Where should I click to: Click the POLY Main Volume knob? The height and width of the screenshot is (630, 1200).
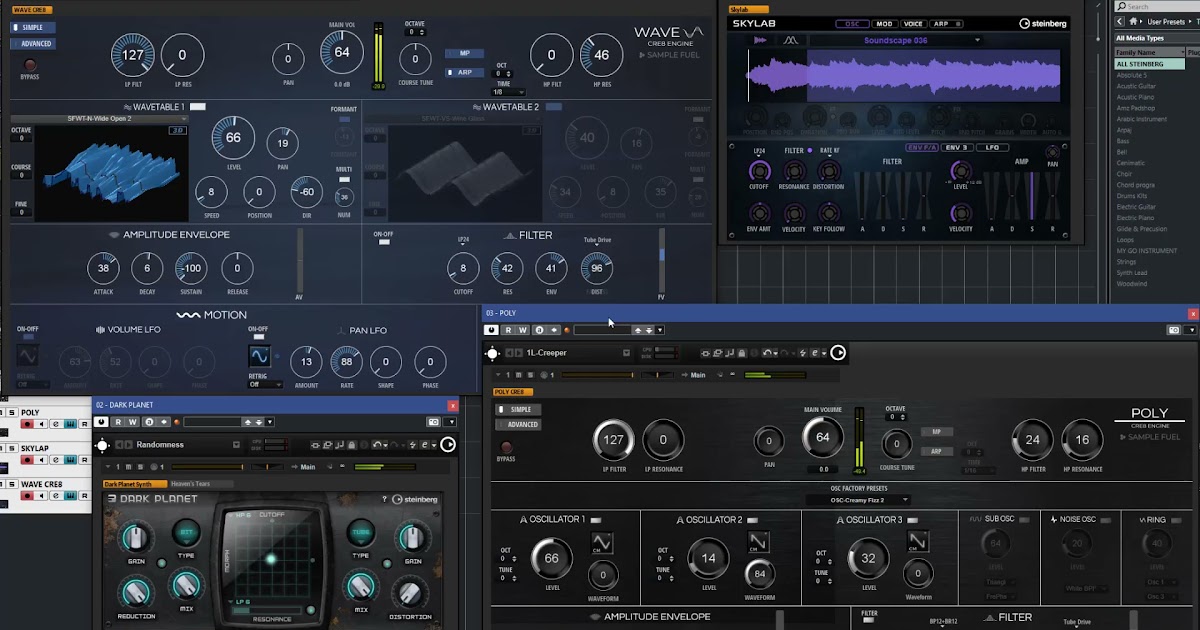pyautogui.click(x=823, y=437)
